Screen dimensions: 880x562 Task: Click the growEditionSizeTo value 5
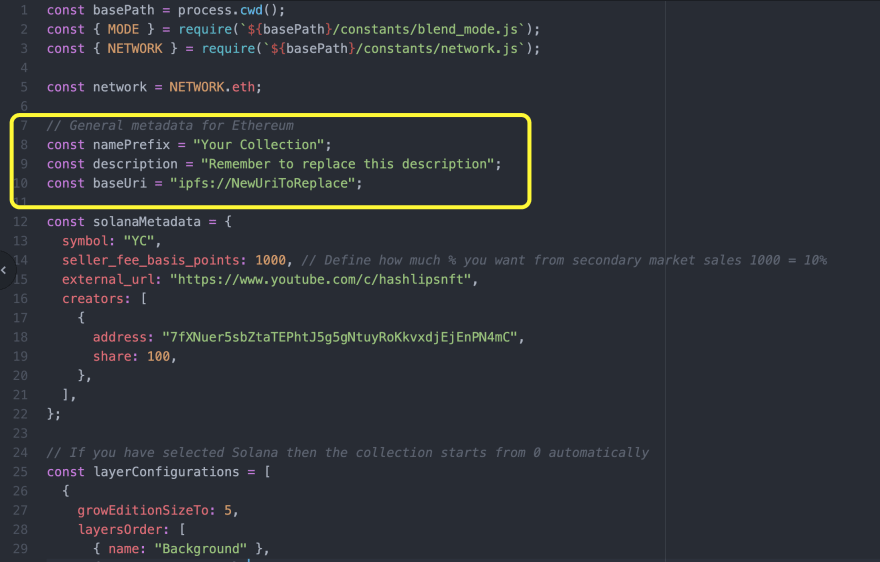[228, 510]
